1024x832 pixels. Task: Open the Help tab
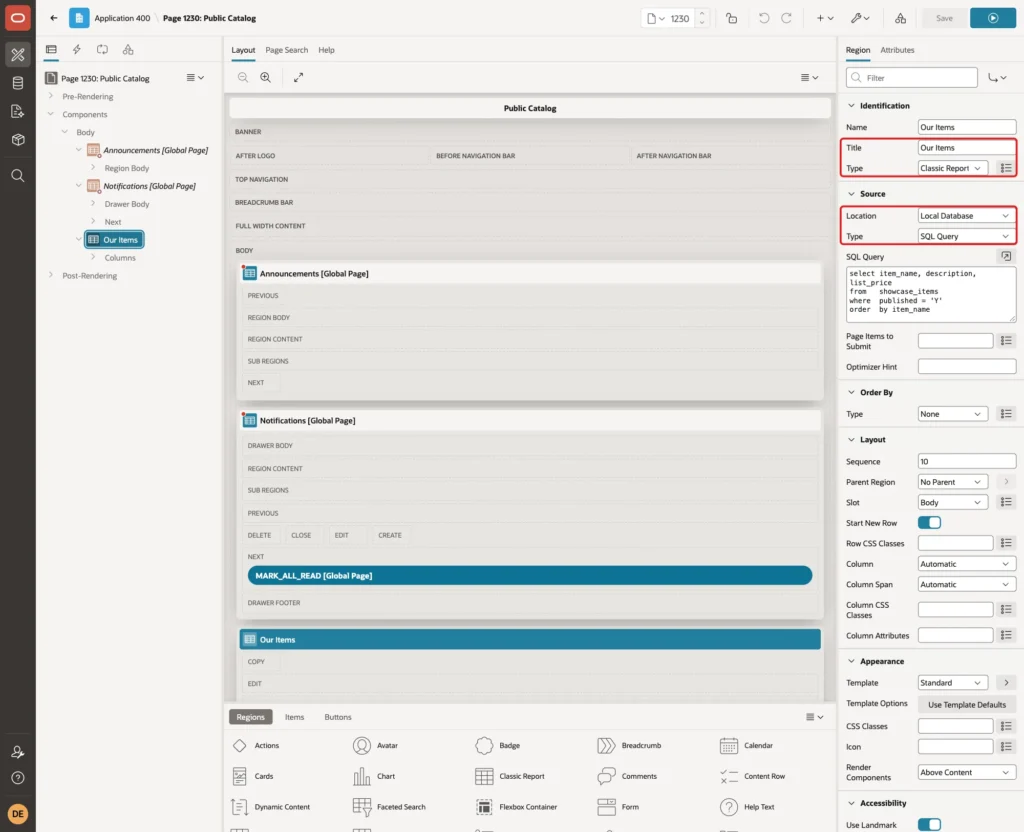coord(327,50)
